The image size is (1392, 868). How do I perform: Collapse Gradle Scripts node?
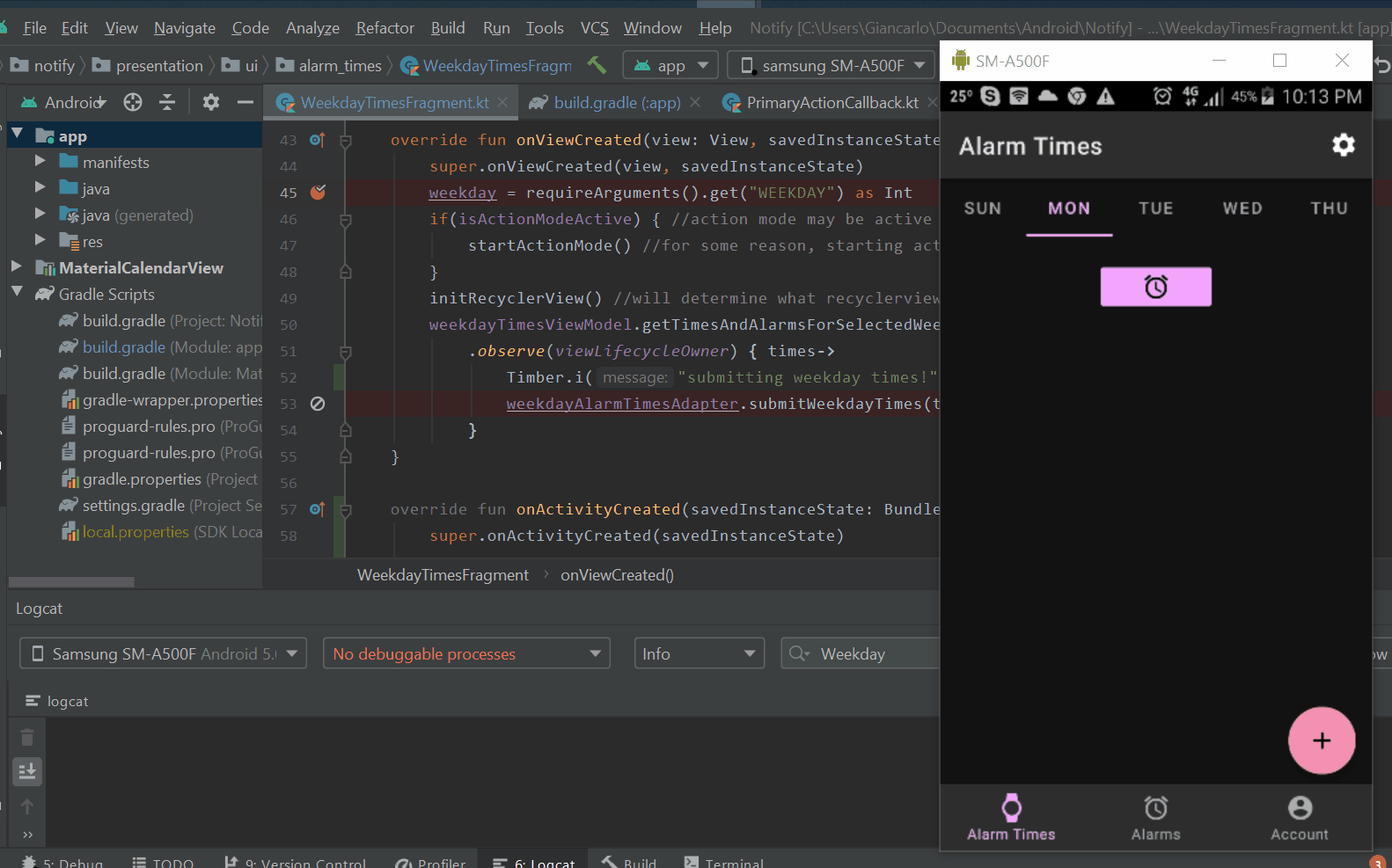coord(17,291)
